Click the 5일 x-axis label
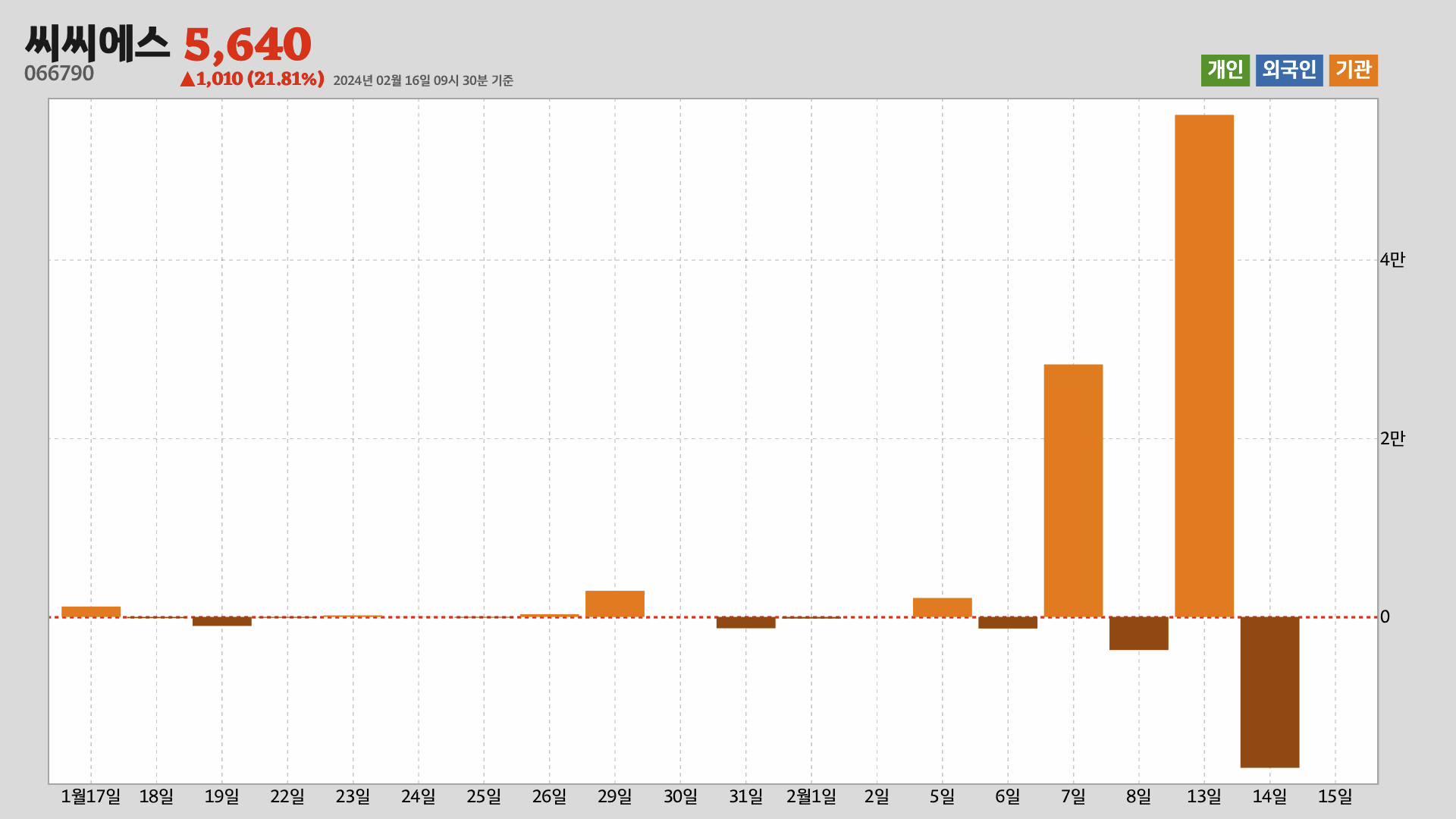Image resolution: width=1456 pixels, height=819 pixels. pos(942,797)
